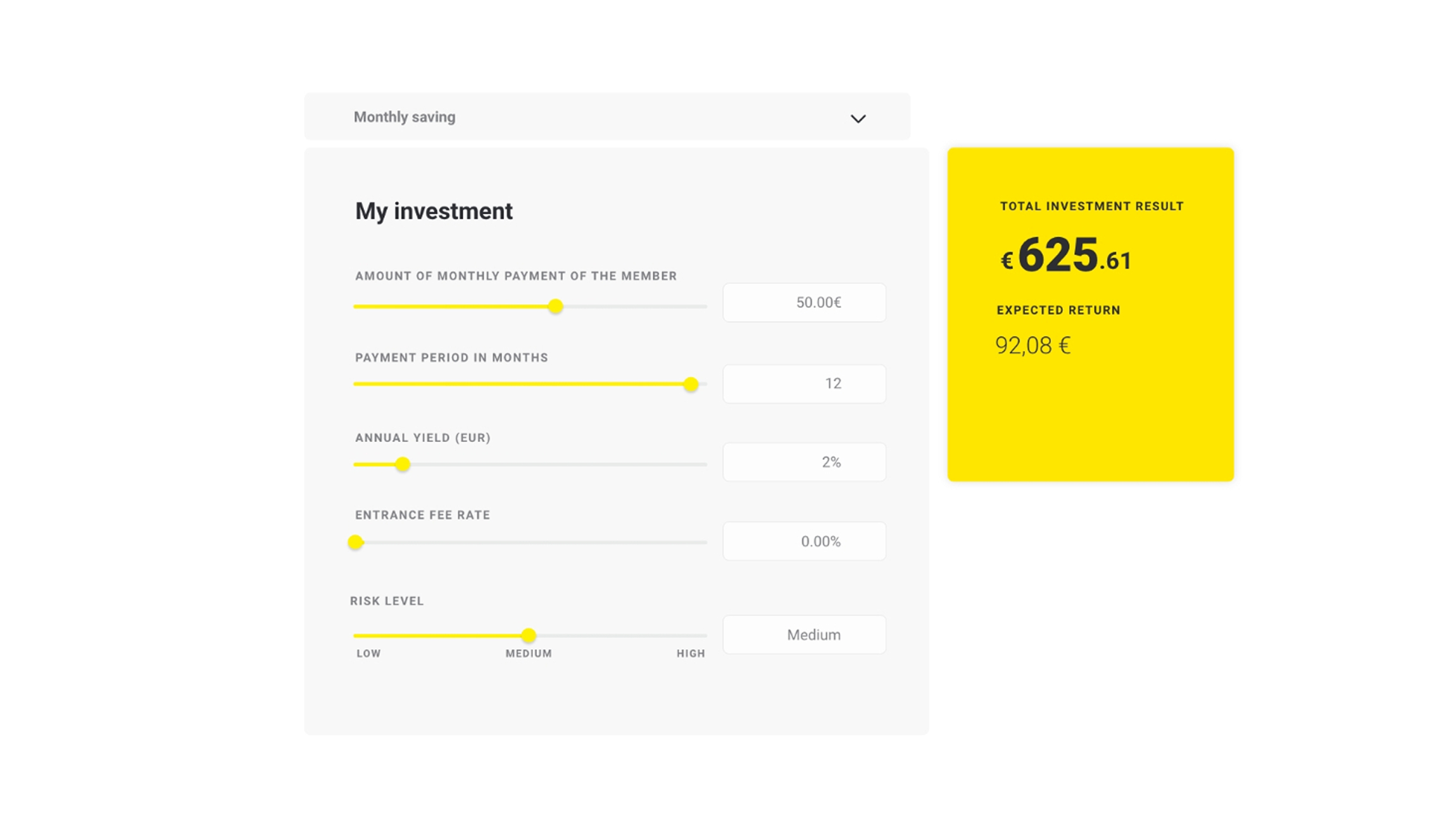Click the entrance fee rate slider handle
Viewport: 1456px width, 817px height.
(356, 542)
